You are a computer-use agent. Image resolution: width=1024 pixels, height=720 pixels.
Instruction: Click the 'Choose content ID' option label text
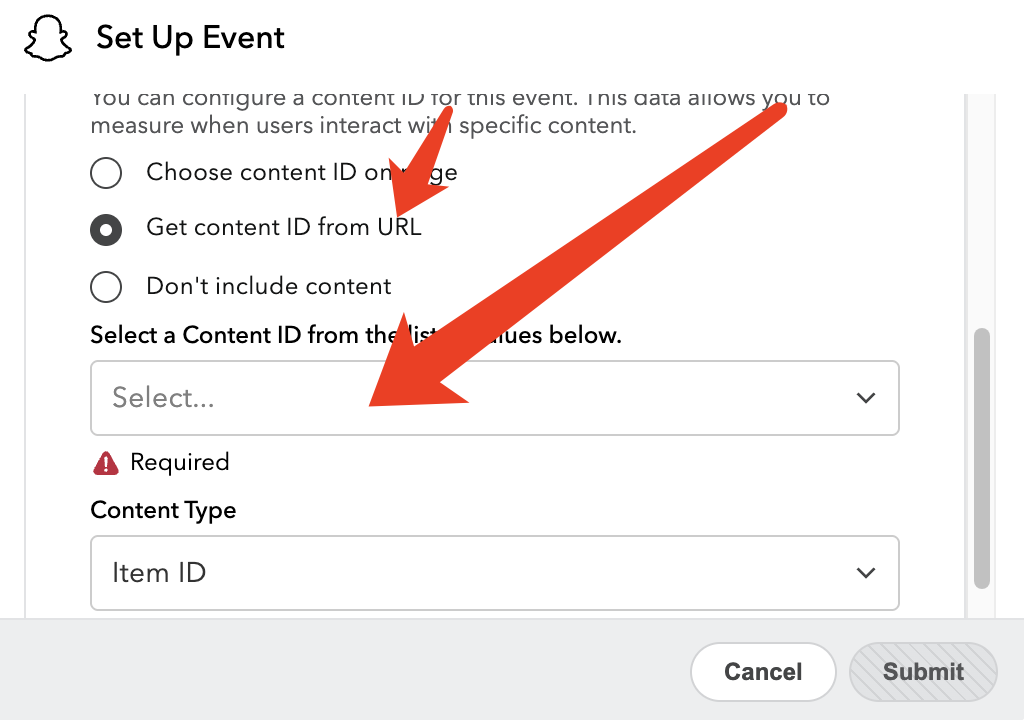click(250, 172)
